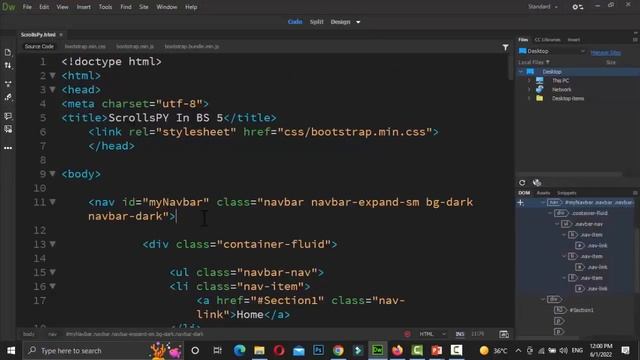Collapse the container-fluid div at line 13
The image size is (640, 360).
pos(53,244)
